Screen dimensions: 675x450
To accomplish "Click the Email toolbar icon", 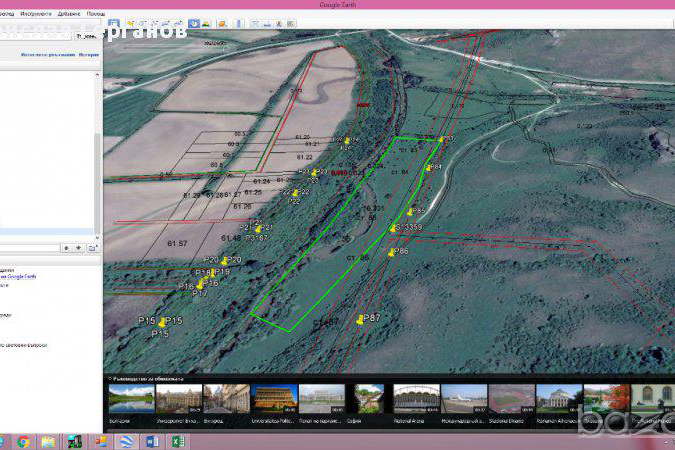I will [255, 24].
